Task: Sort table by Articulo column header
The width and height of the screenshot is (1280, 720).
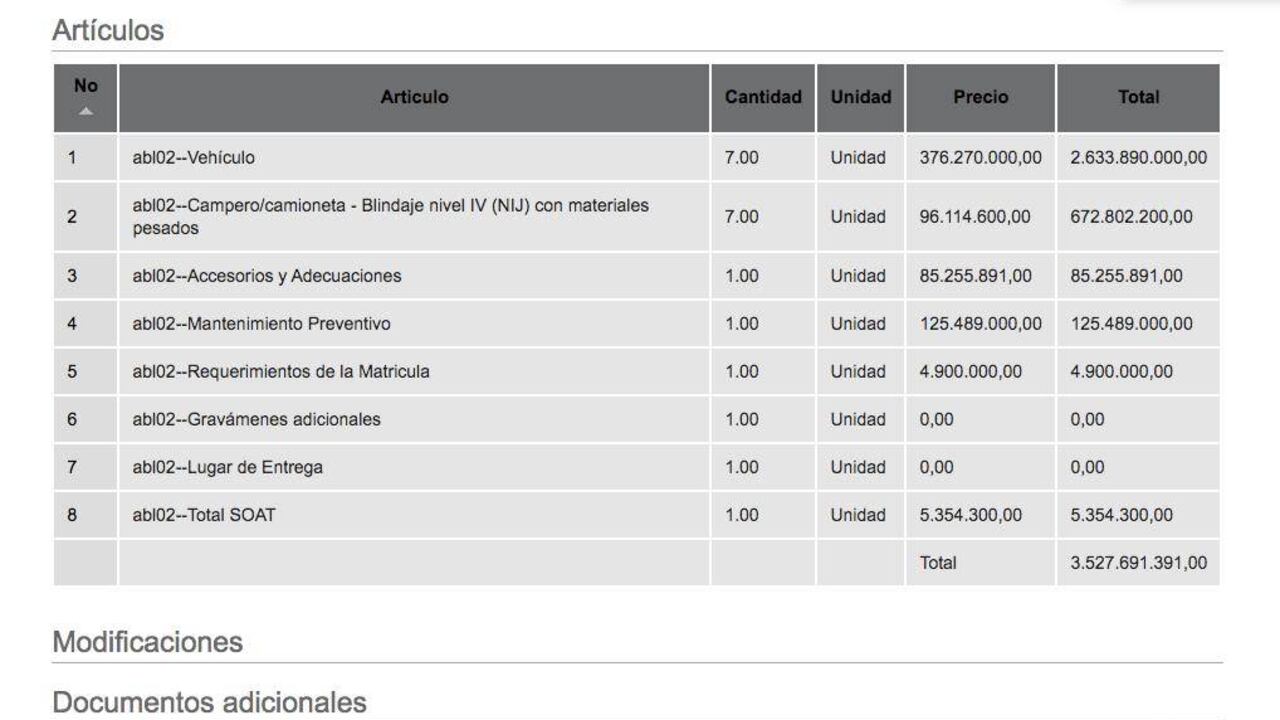Action: (x=414, y=98)
